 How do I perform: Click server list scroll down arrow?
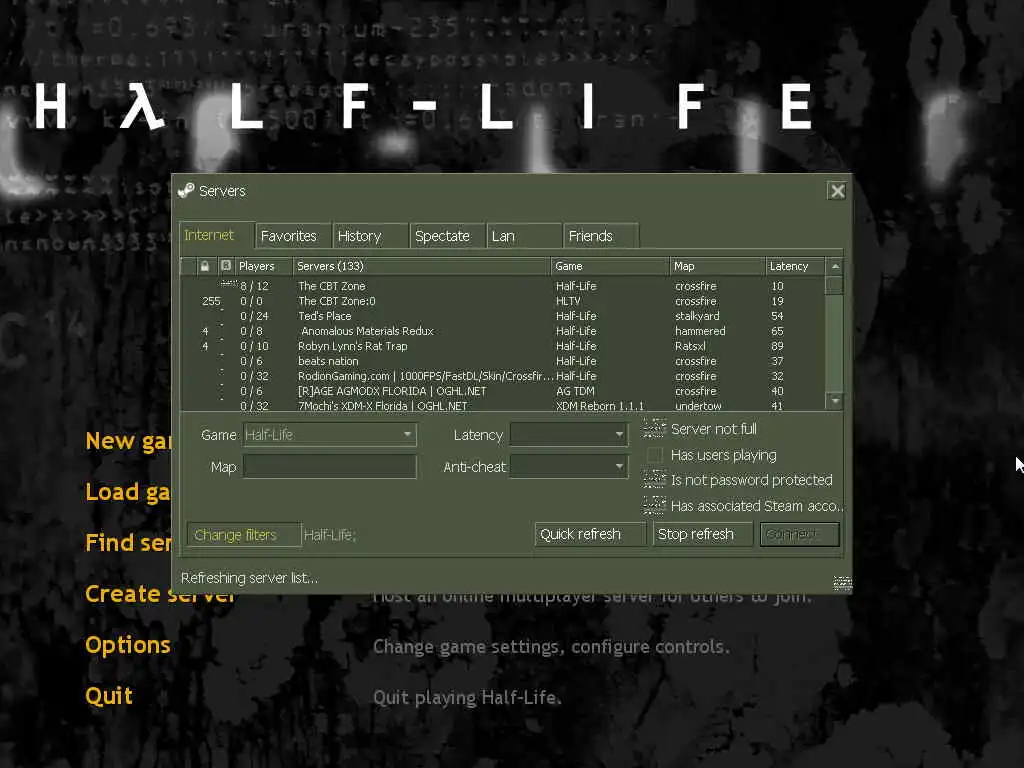(835, 400)
